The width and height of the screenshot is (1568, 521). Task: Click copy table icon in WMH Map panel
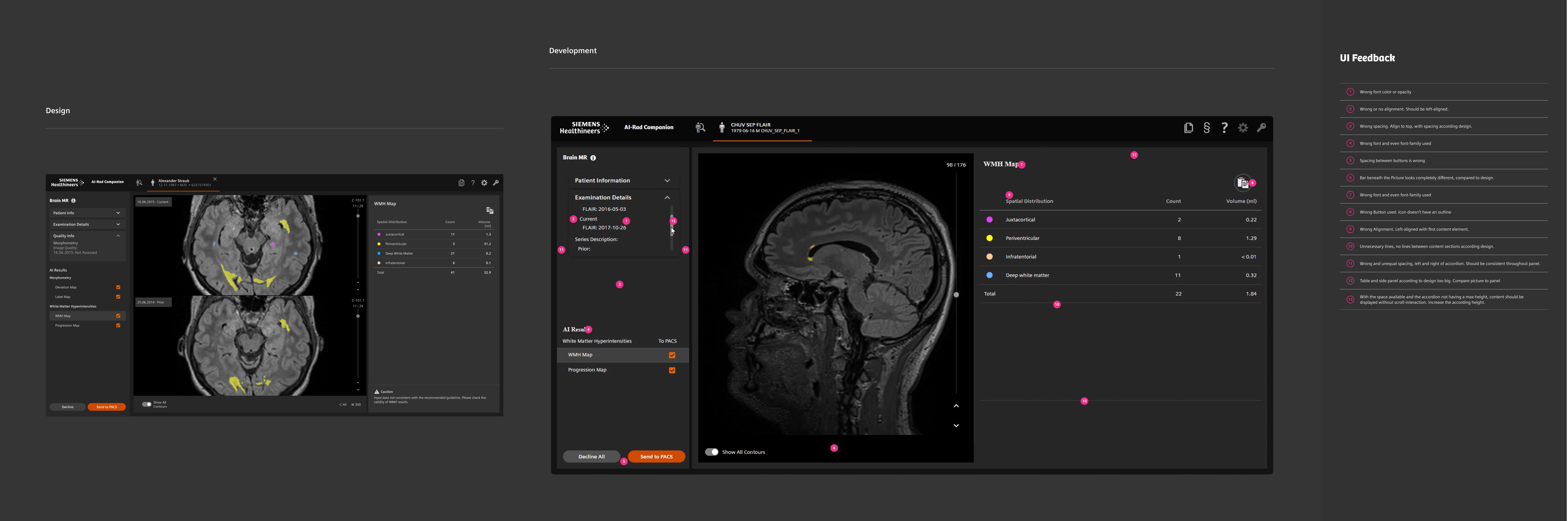(1242, 183)
